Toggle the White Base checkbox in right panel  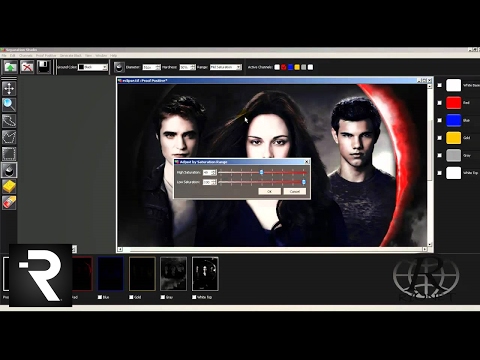440,85
